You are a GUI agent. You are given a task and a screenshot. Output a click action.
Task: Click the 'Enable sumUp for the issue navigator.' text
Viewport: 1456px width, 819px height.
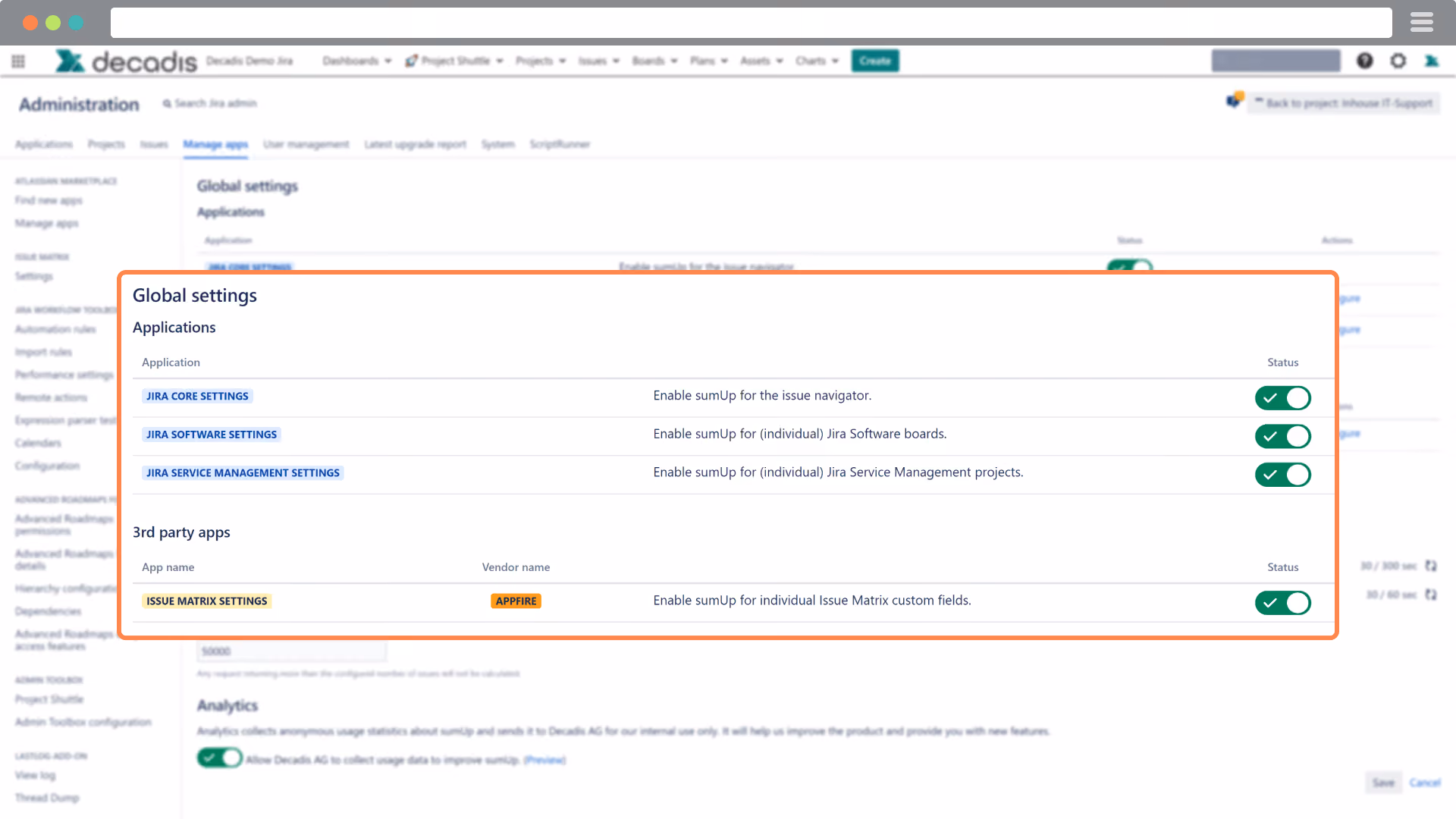tap(762, 396)
